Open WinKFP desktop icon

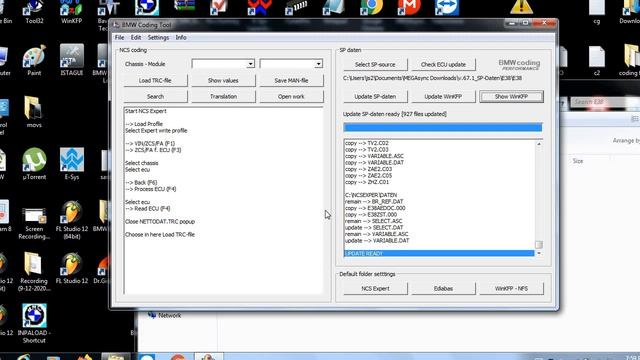pyautogui.click(x=71, y=11)
